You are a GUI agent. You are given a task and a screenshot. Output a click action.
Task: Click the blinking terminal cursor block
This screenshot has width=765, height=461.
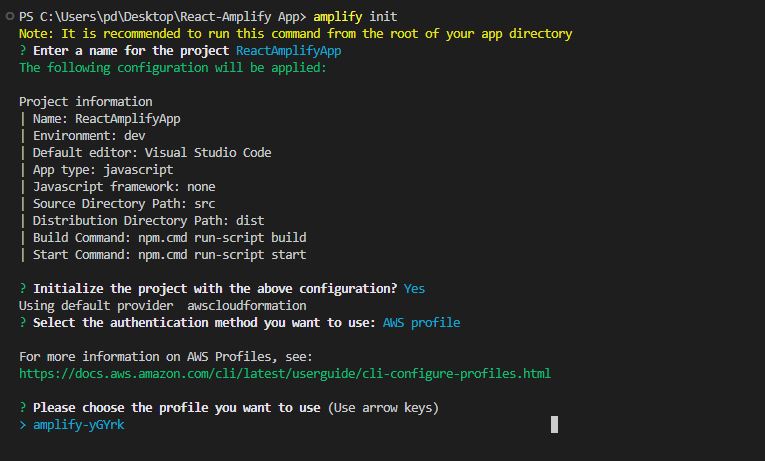[x=554, y=425]
